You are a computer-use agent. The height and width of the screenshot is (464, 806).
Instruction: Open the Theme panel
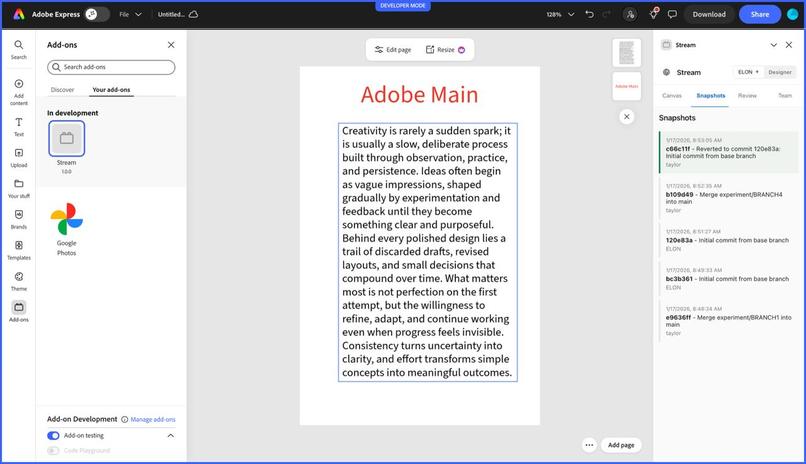19,281
